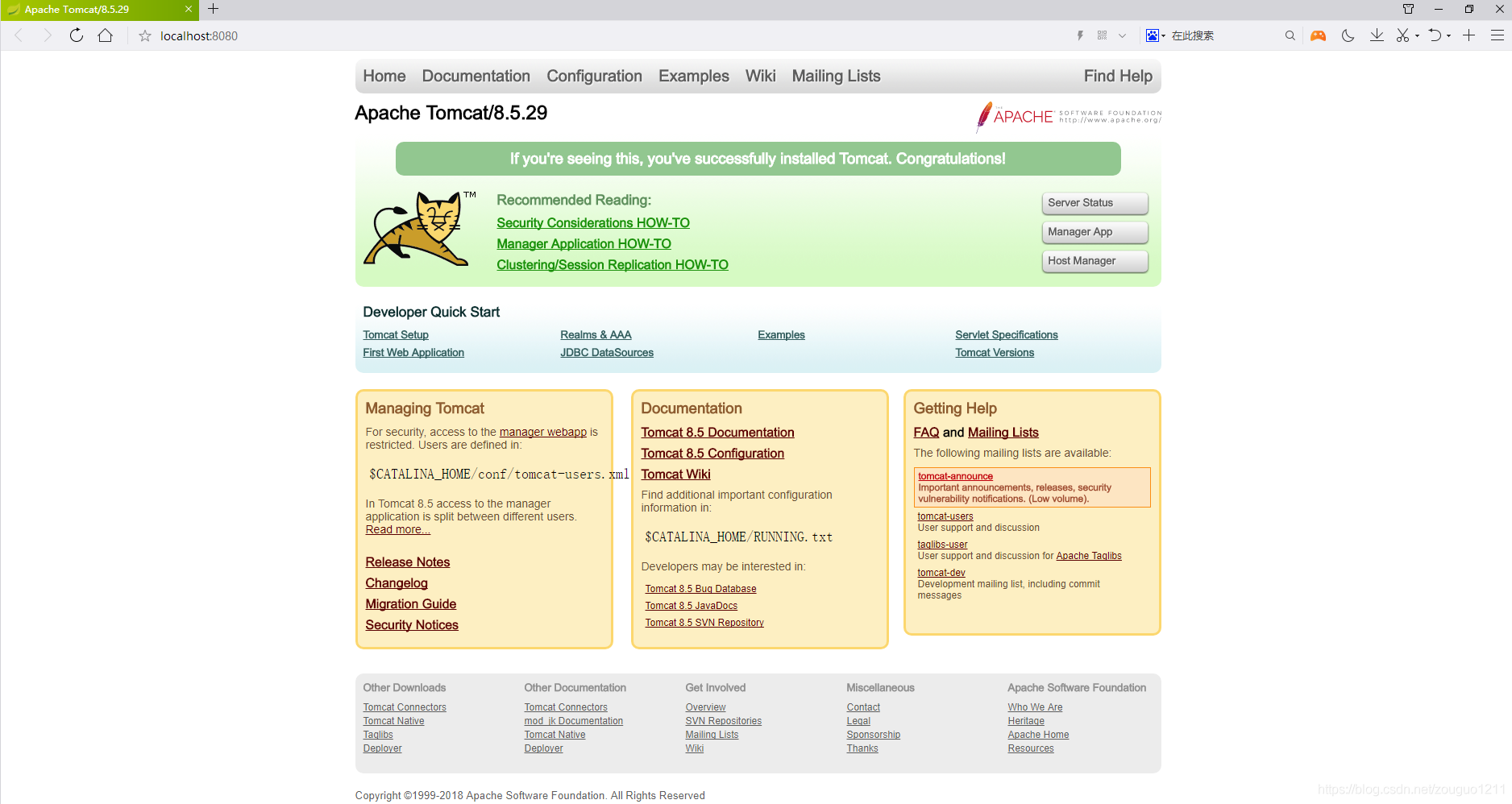
Task: Click the Manager App button
Action: [x=1095, y=232]
